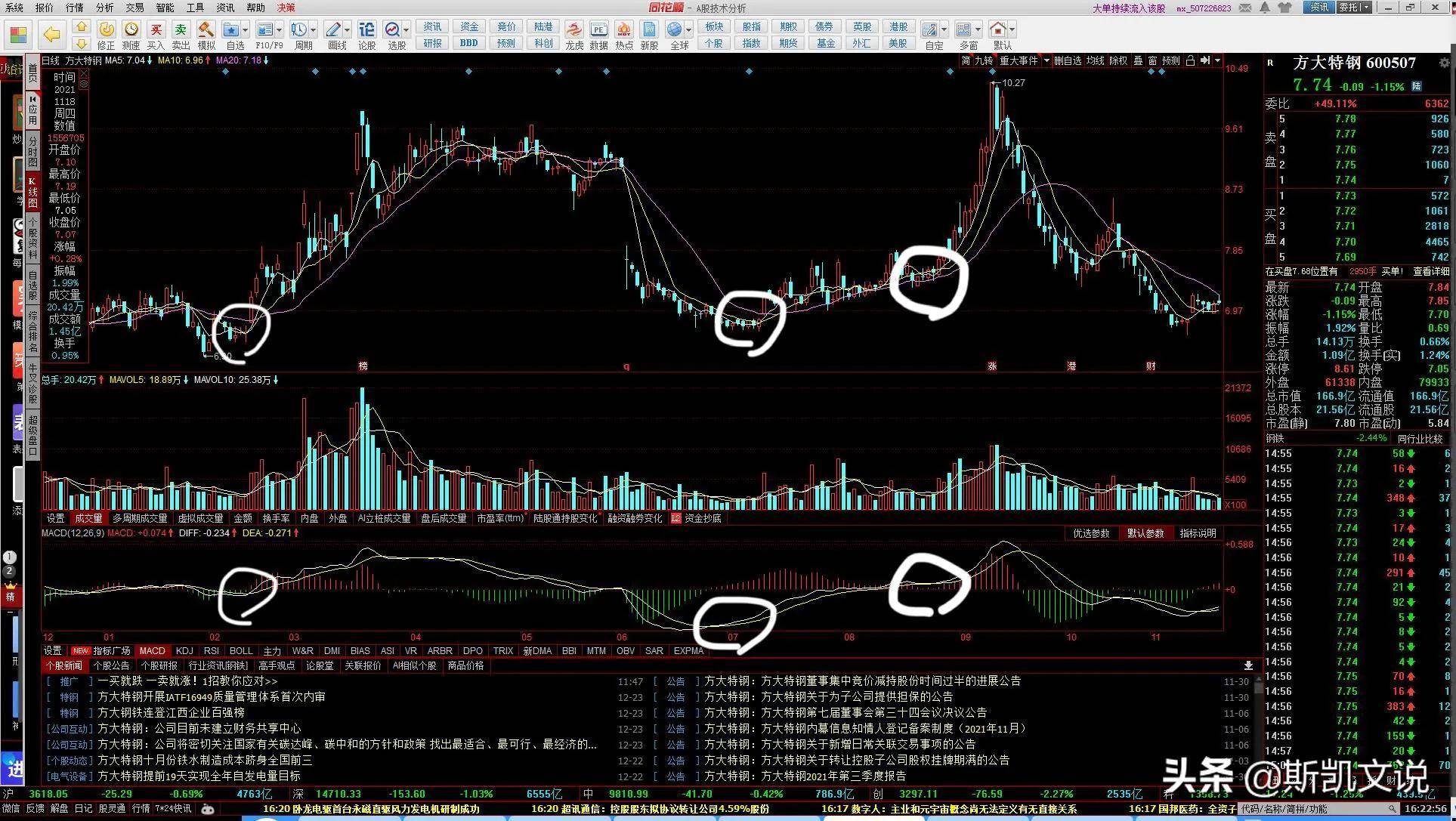
Task: Click the 周期 period clock icon
Action: click(299, 29)
